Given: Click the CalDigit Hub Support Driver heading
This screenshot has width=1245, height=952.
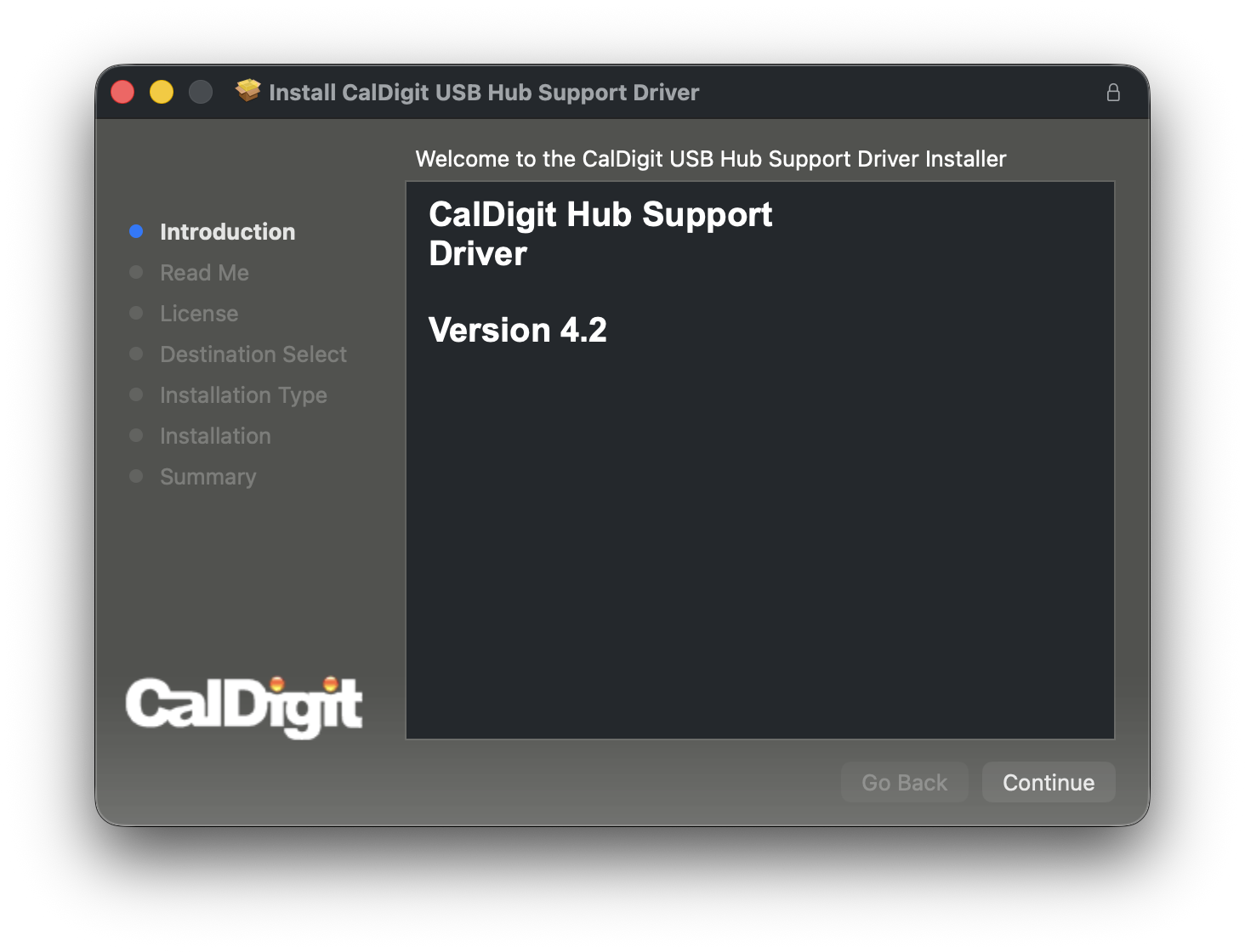Looking at the screenshot, I should [x=600, y=234].
